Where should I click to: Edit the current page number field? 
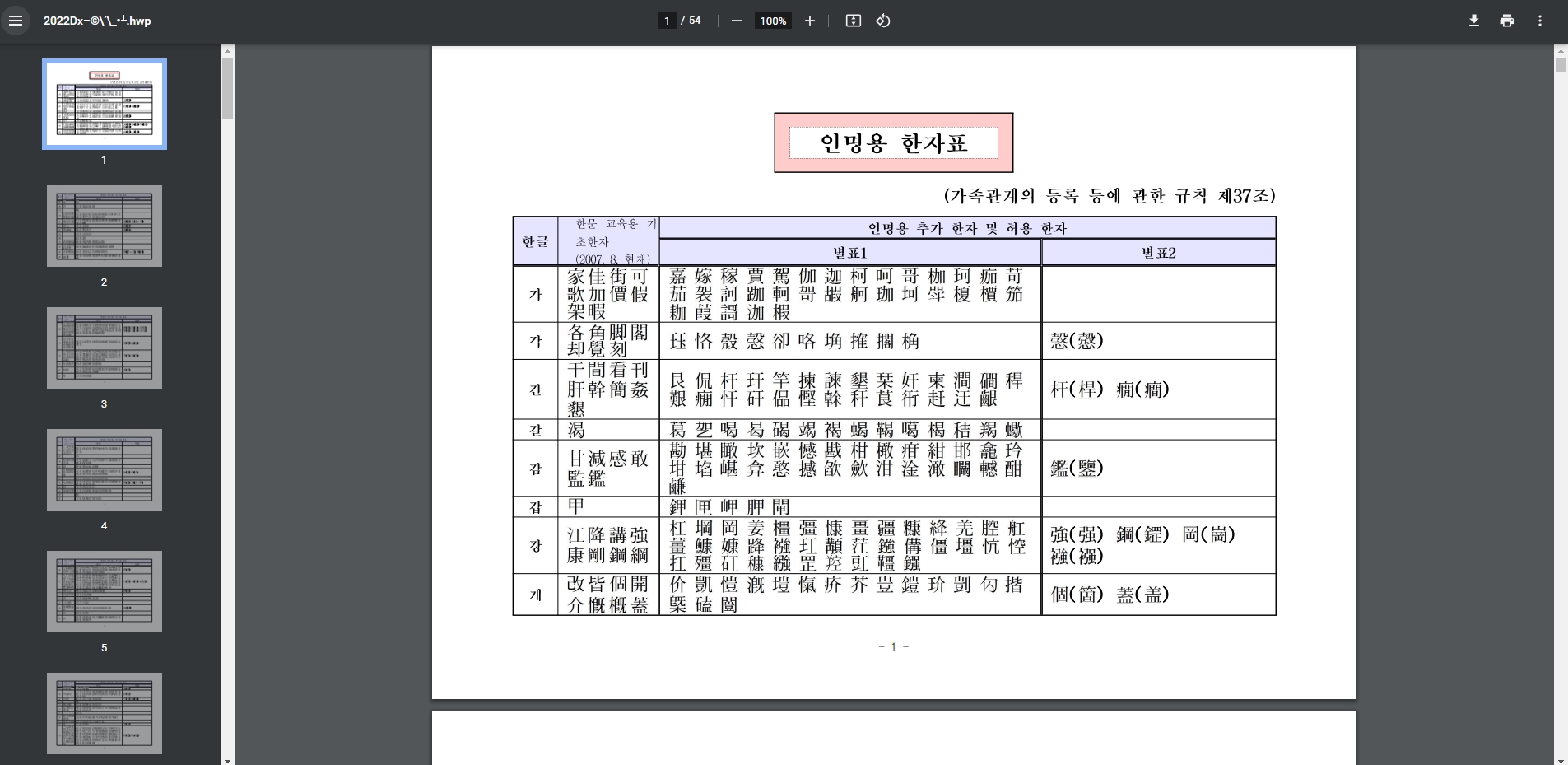pos(667,21)
